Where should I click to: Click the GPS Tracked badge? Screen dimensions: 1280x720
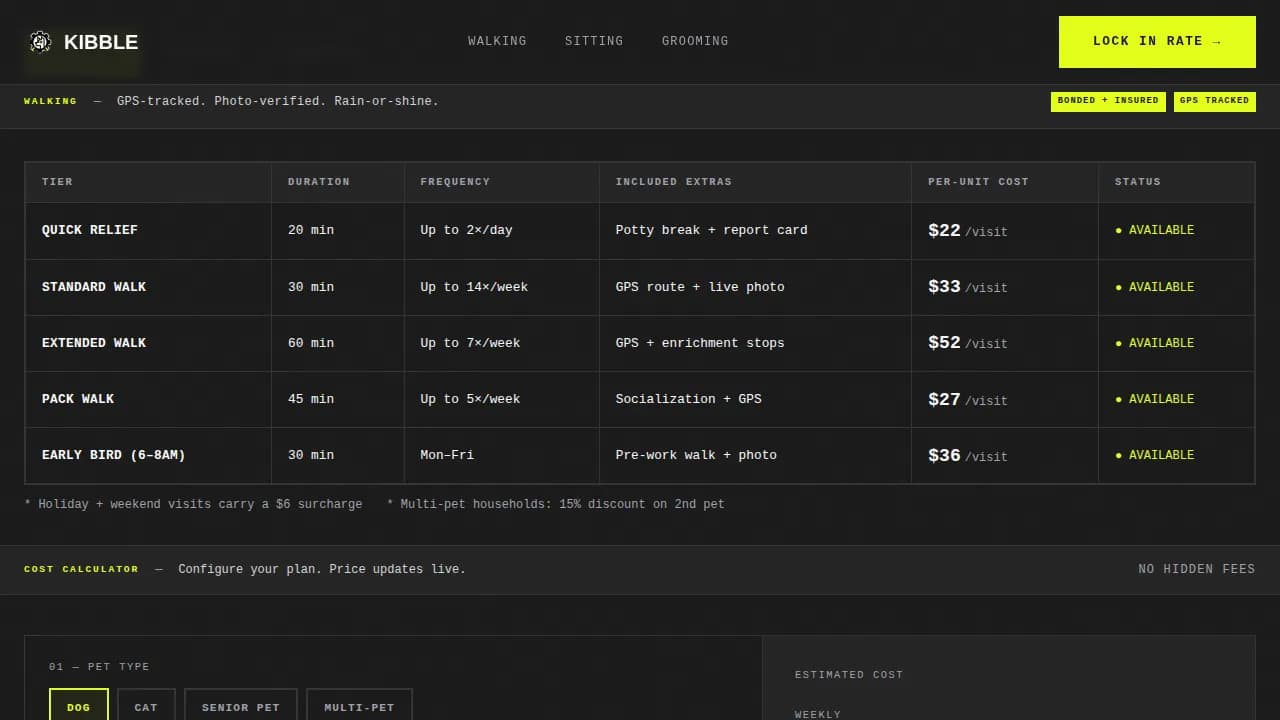tap(1214, 101)
